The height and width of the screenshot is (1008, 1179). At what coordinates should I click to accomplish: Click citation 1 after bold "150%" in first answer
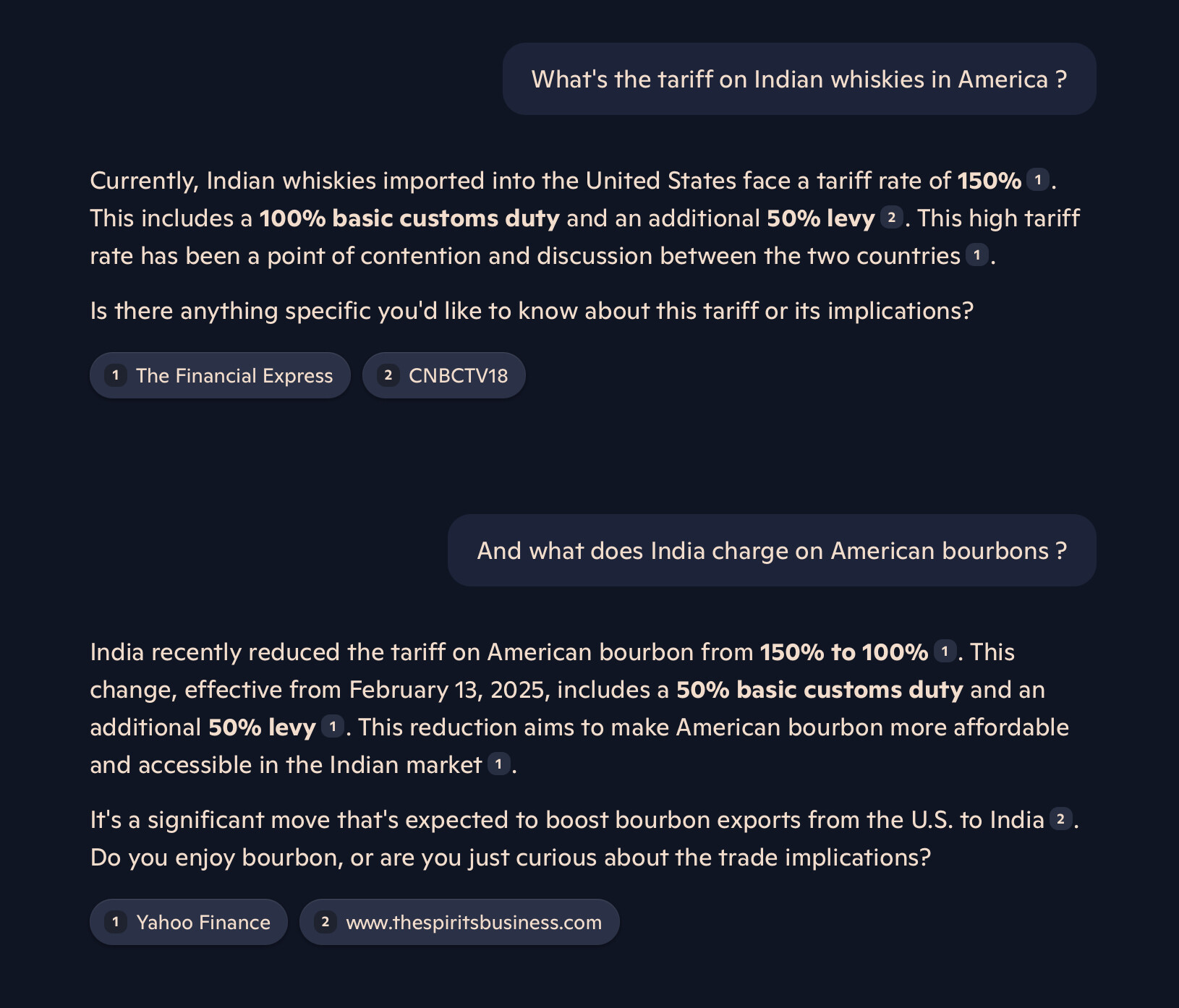pos(1038,180)
